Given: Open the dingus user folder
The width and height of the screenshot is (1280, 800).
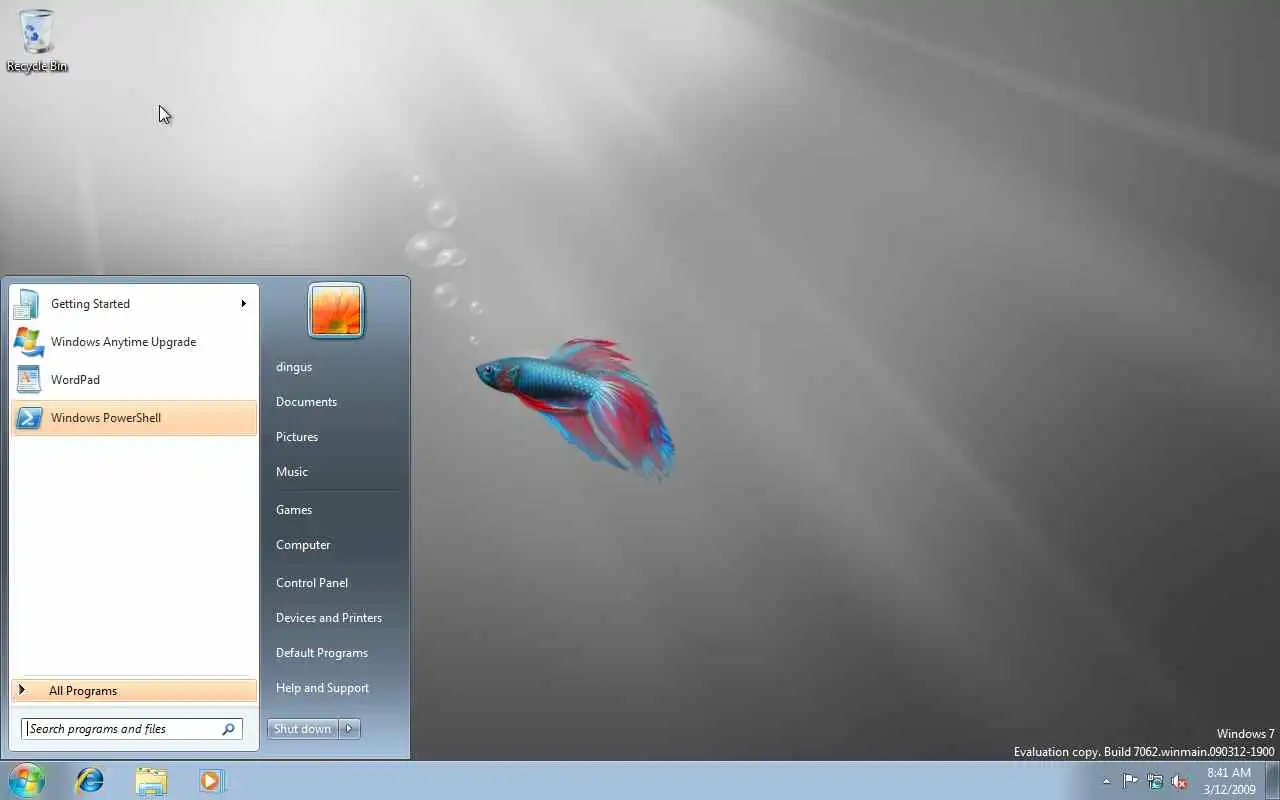Looking at the screenshot, I should 294,367.
